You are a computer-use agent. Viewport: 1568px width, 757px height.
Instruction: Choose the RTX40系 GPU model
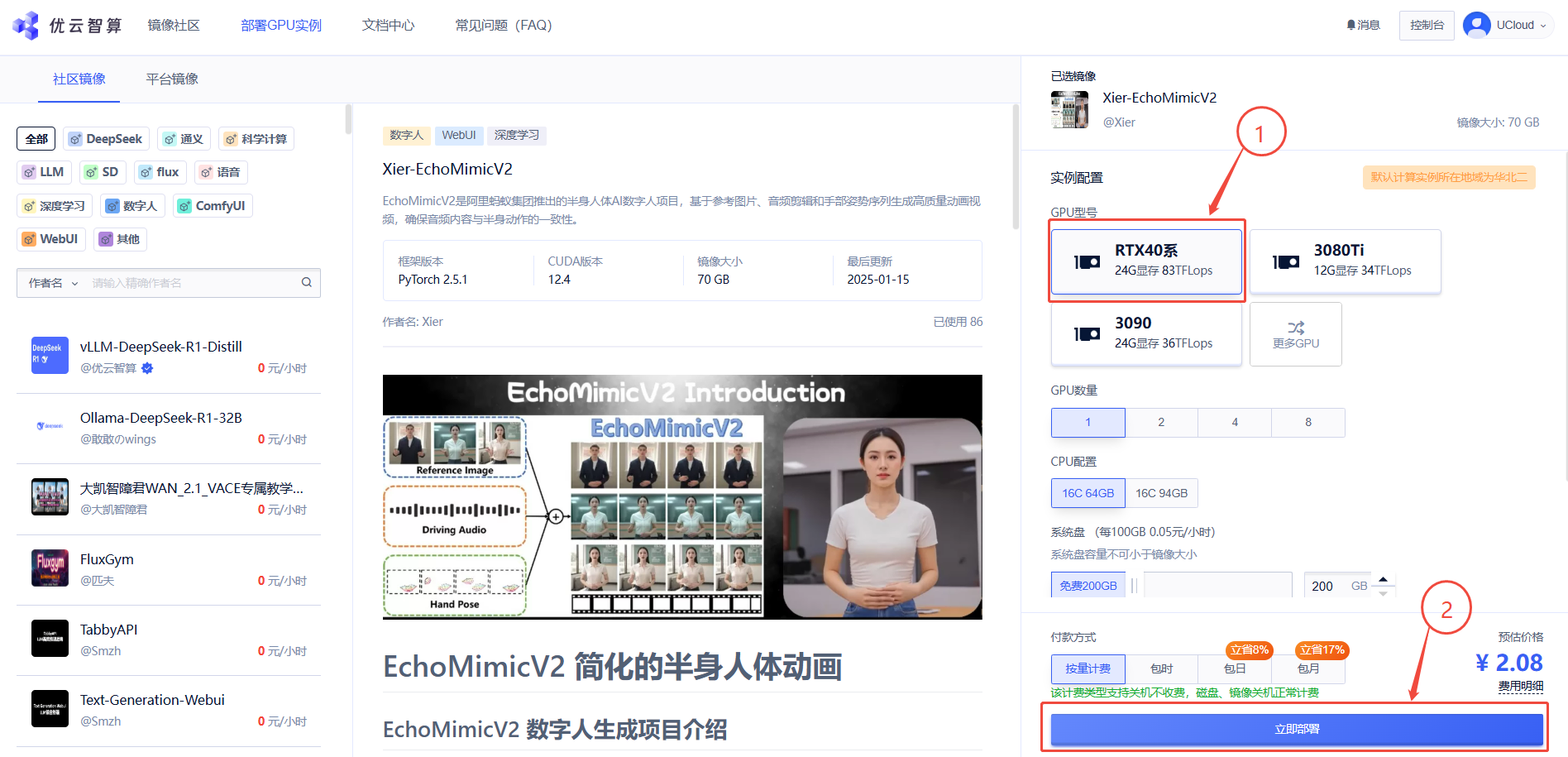click(1146, 261)
